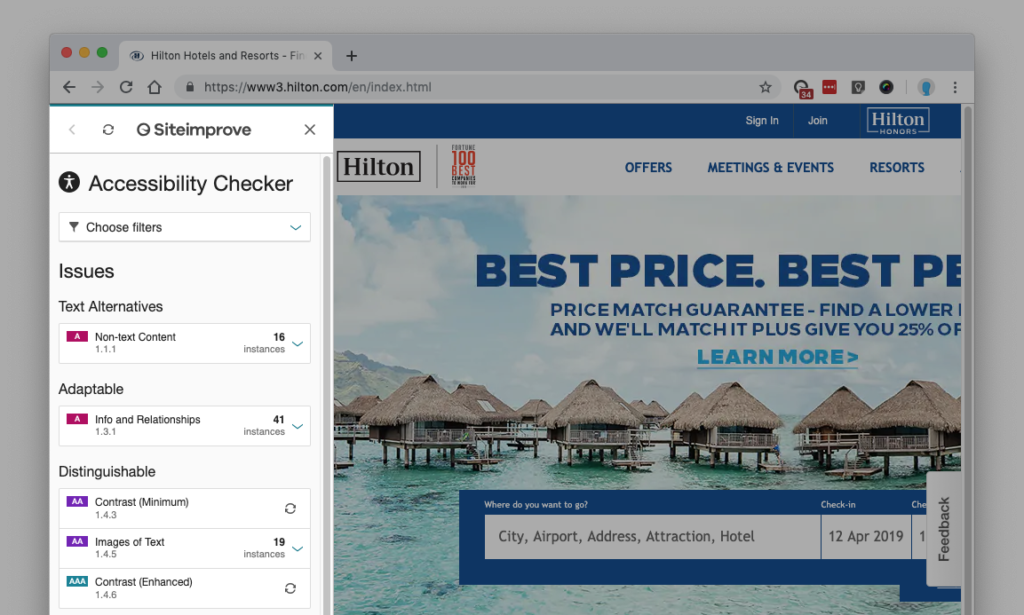Viewport: 1024px width, 615px height.
Task: Open the Choose filters dropdown
Action: pos(185,227)
